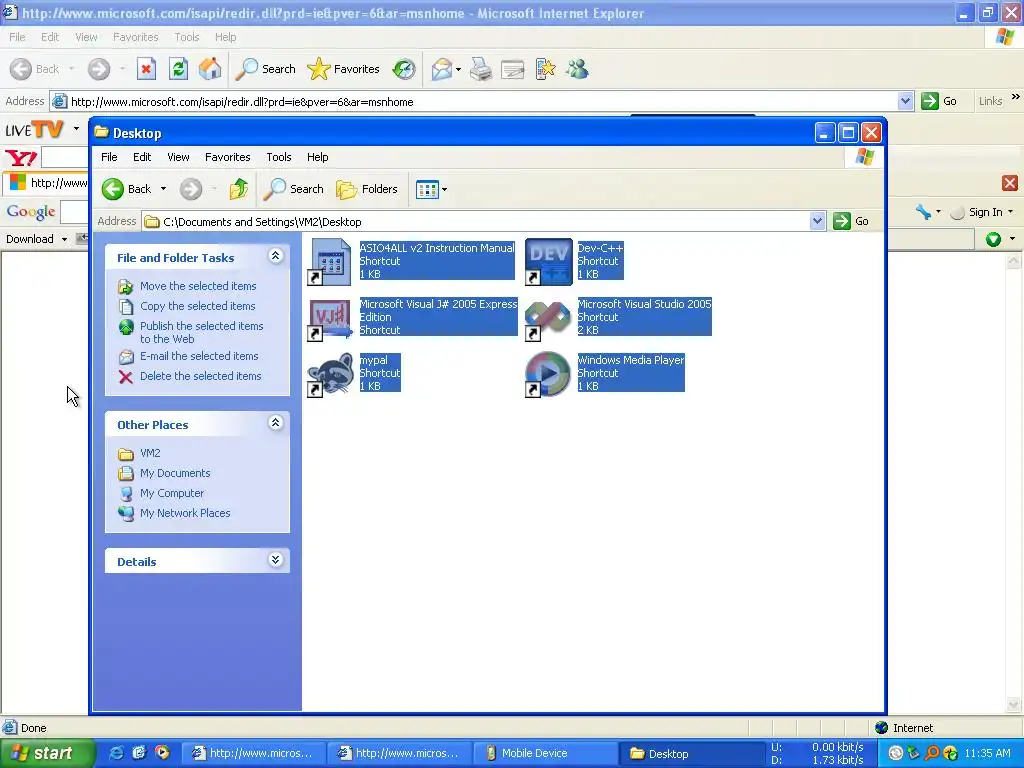This screenshot has height=768, width=1024.
Task: Open the View menu in Desktop window
Action: 178,157
